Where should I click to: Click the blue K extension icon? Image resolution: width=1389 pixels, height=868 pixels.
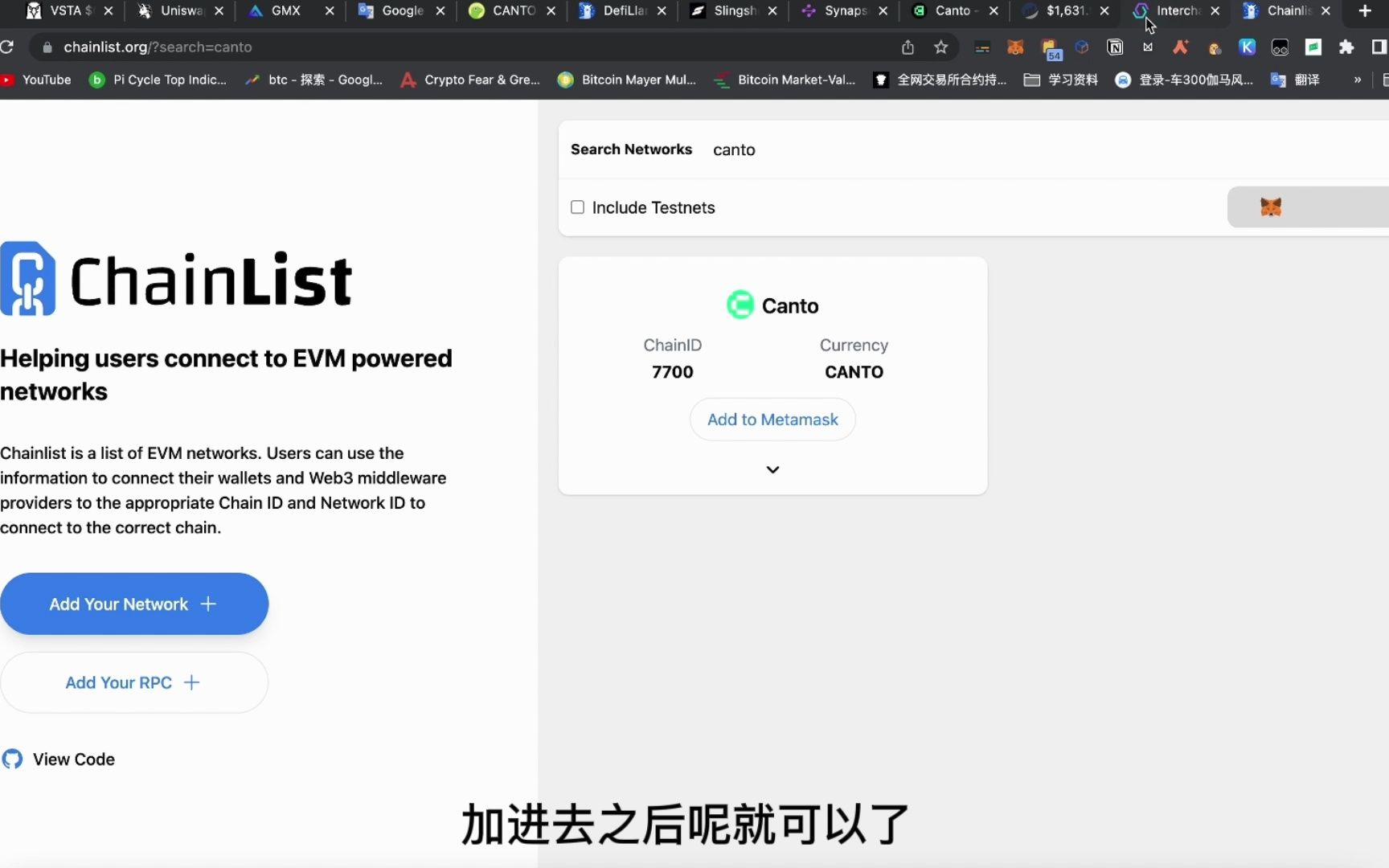pos(1247,47)
